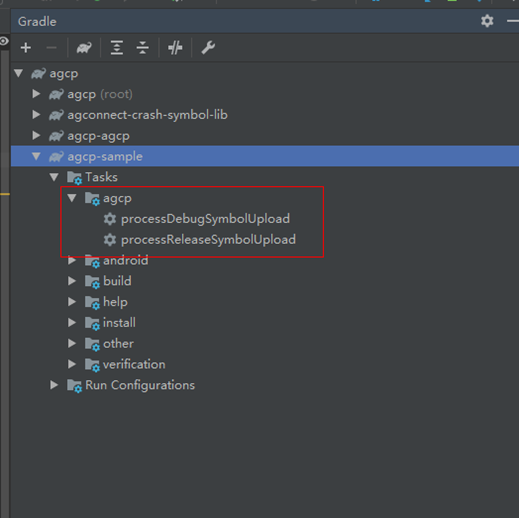Click elephant icon of agconnect-crash-symbol-lib
This screenshot has height=518, width=519.
click(x=56, y=115)
